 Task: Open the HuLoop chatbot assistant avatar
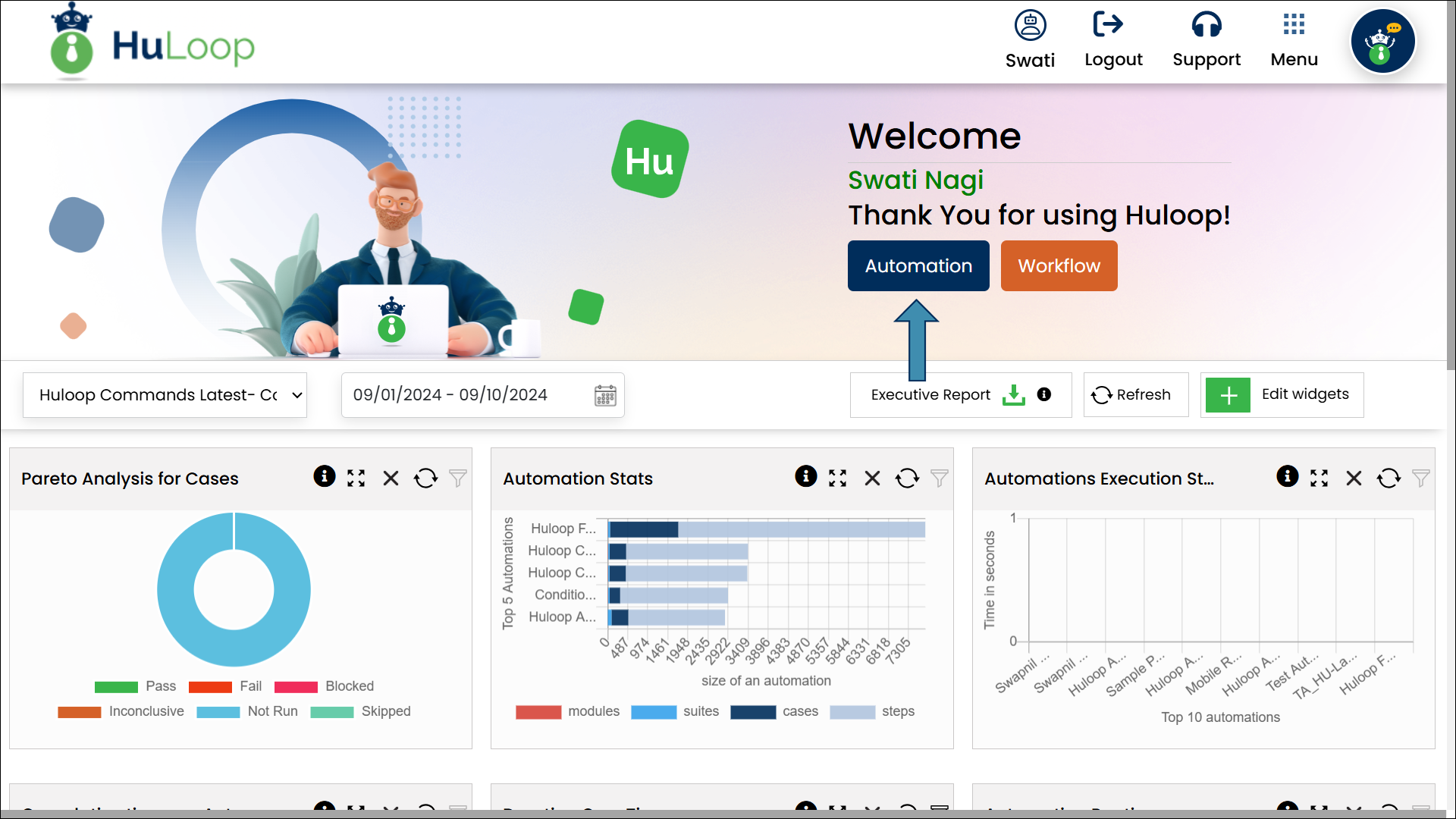1382,42
